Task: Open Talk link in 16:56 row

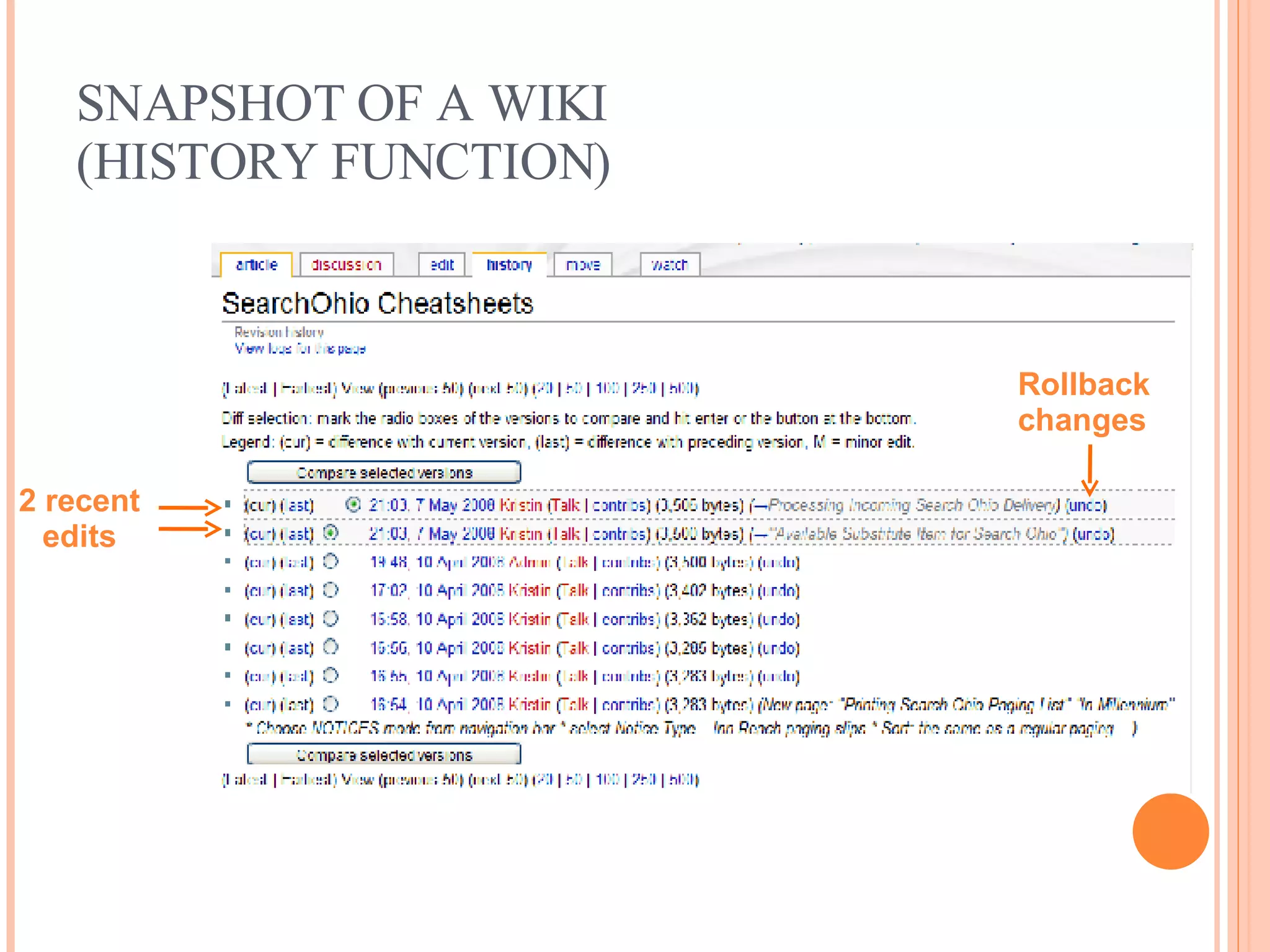Action: point(575,648)
